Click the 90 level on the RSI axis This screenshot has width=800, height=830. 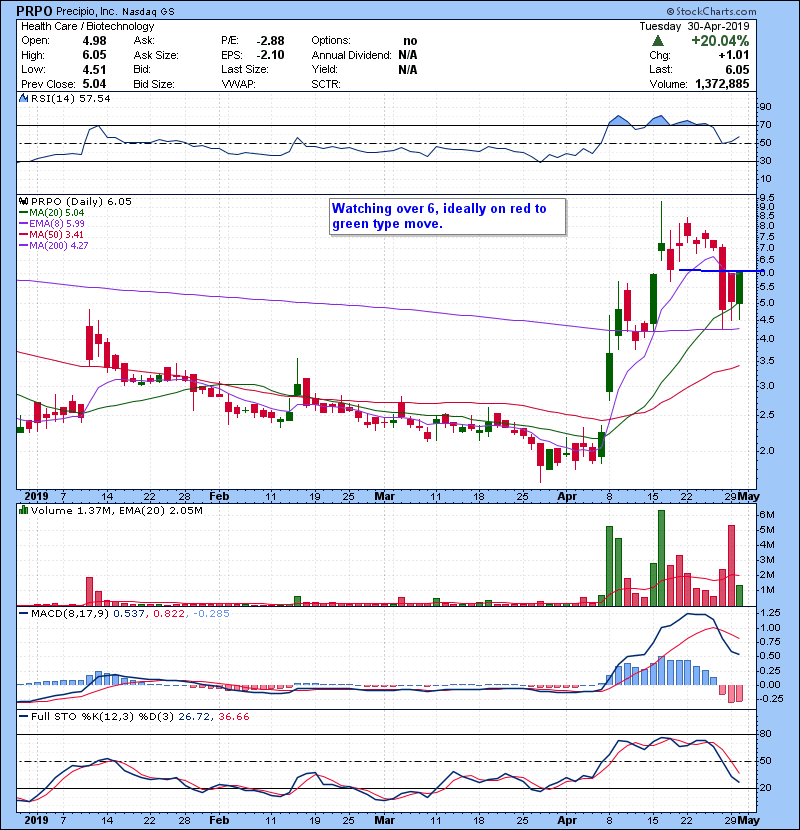pyautogui.click(x=766, y=107)
